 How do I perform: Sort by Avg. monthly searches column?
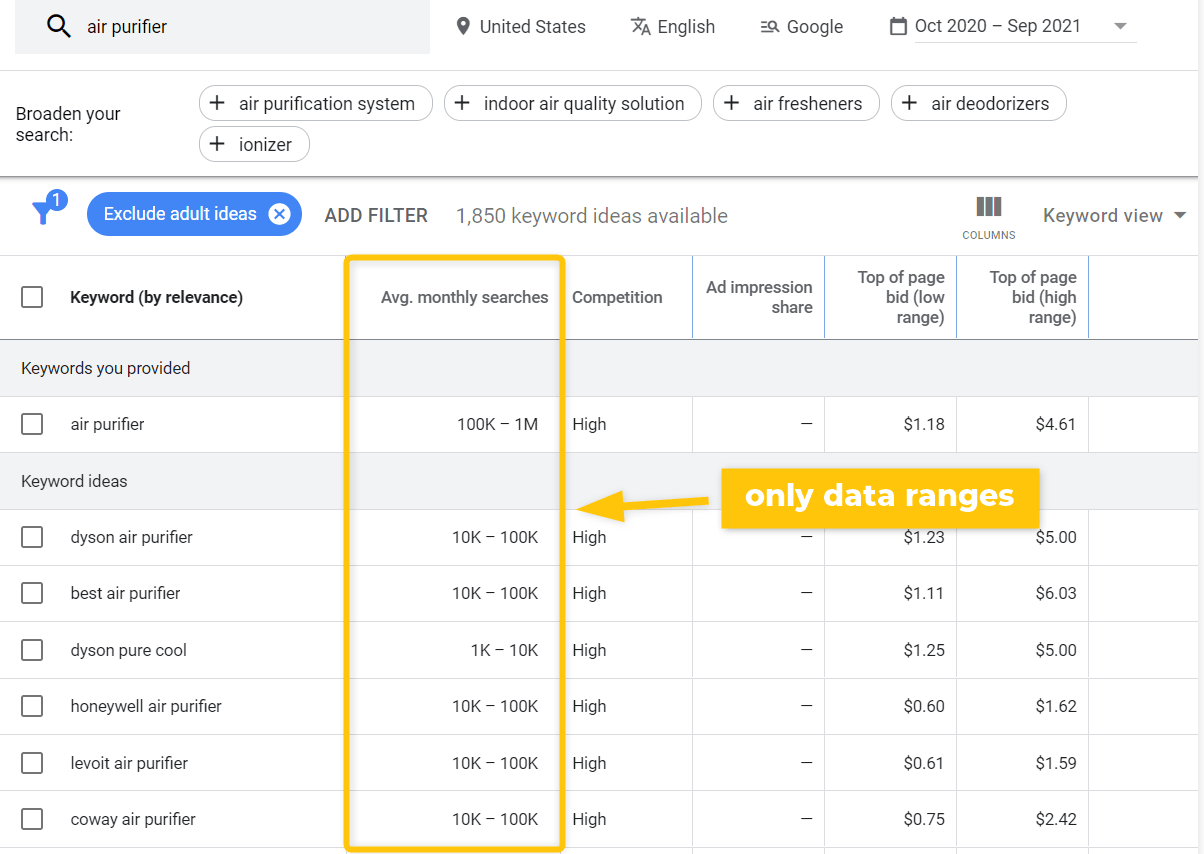coord(464,297)
